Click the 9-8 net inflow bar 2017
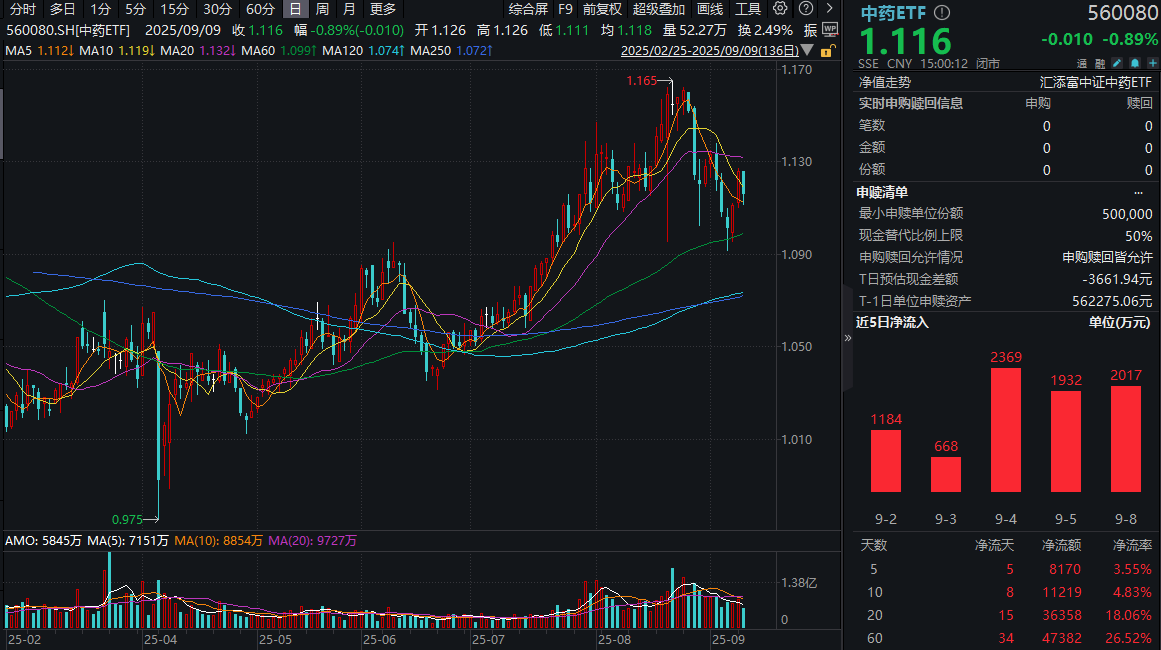This screenshot has width=1161, height=650. [1125, 439]
